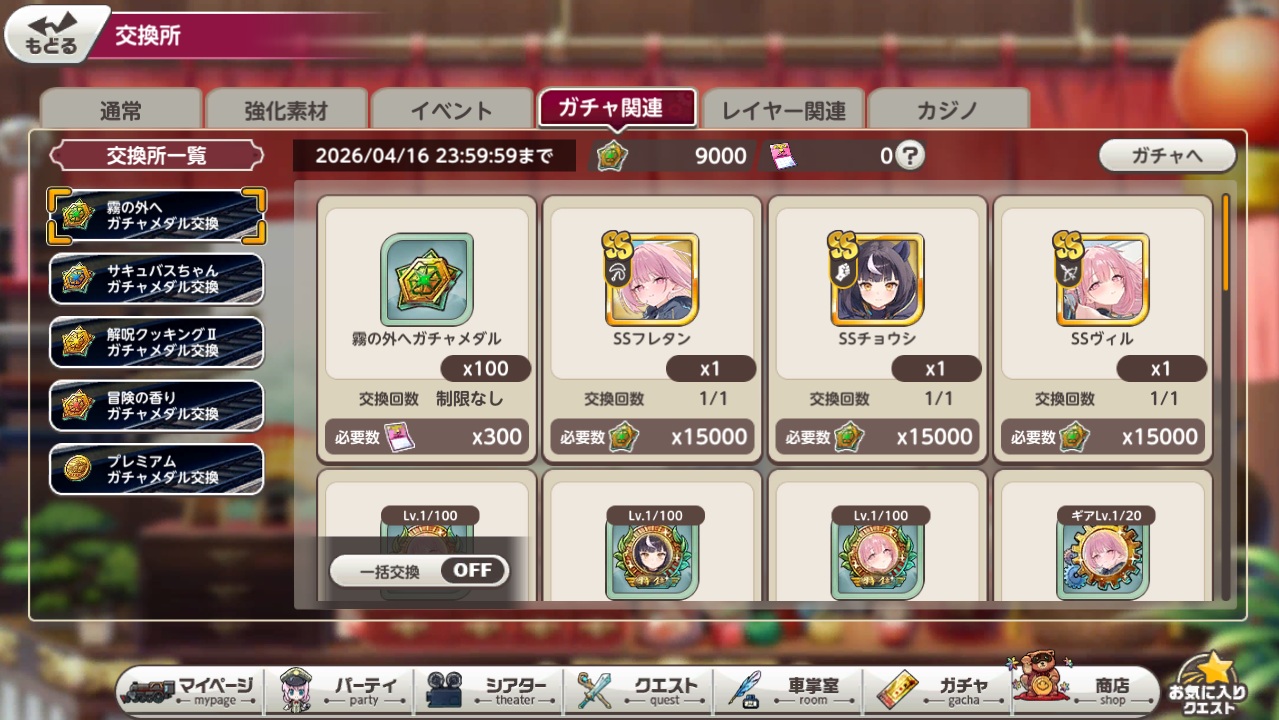Select the SSヴィル character icon
Image resolution: width=1279 pixels, height=720 pixels.
point(1103,280)
